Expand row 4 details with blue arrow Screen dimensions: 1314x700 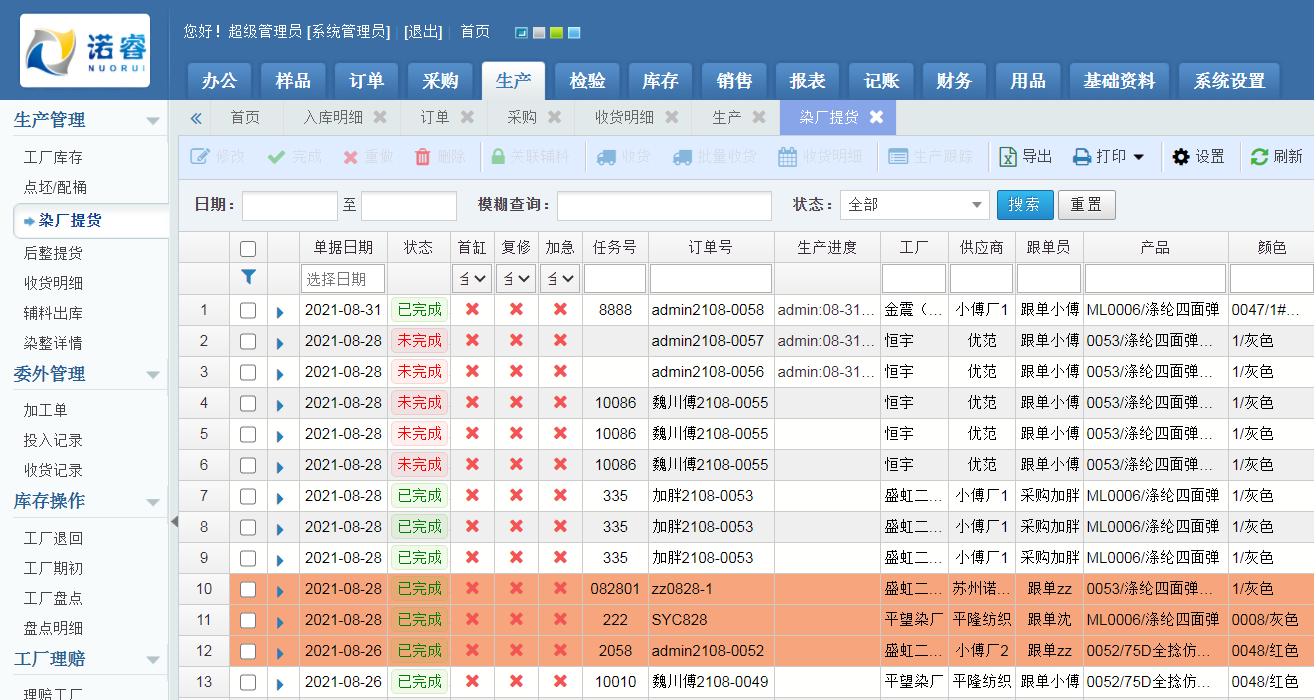point(280,405)
